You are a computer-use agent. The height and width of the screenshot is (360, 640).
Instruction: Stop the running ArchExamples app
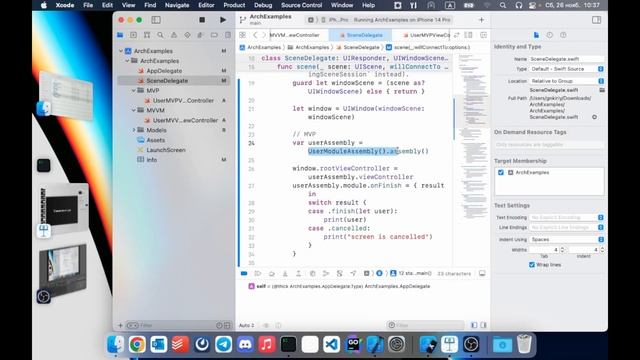coord(202,20)
